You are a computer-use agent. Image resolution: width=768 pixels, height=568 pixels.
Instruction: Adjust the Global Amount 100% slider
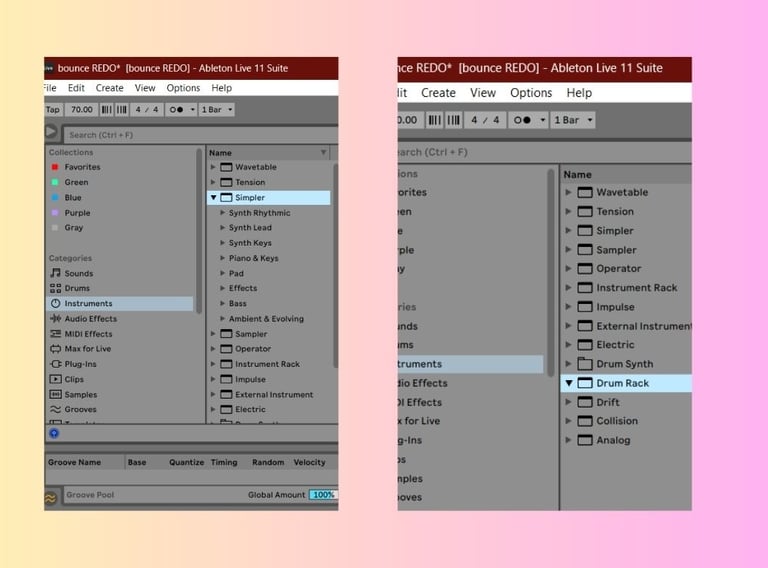[323, 495]
